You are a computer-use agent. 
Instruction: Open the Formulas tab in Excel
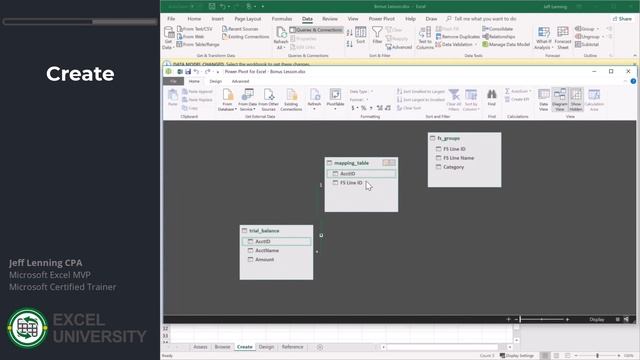click(x=282, y=19)
